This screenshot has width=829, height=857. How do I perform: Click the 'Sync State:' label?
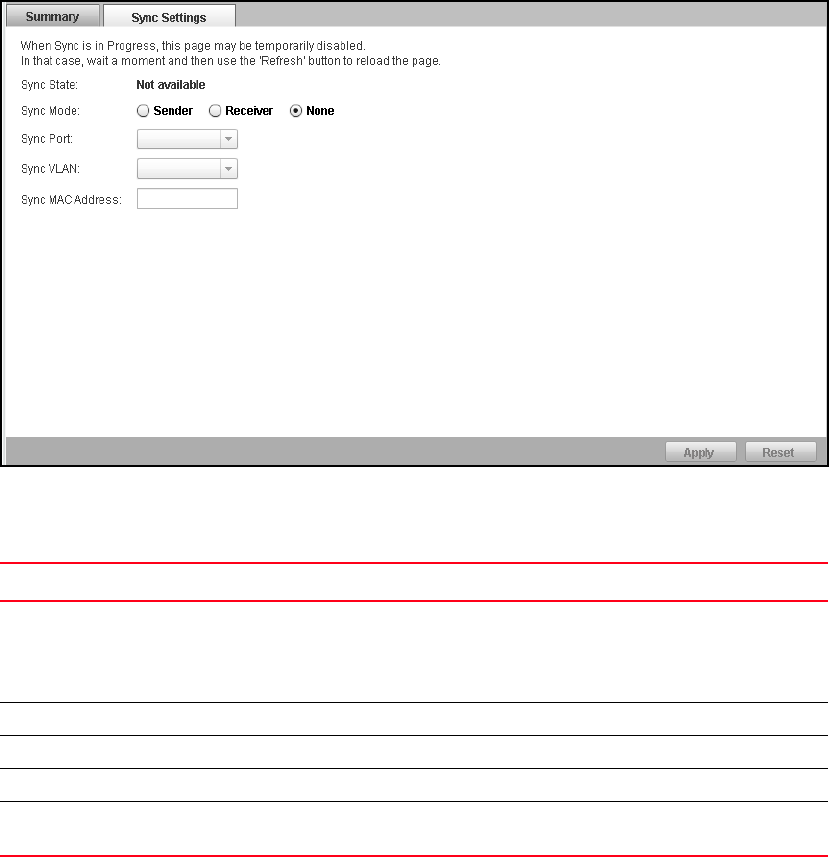pos(49,85)
